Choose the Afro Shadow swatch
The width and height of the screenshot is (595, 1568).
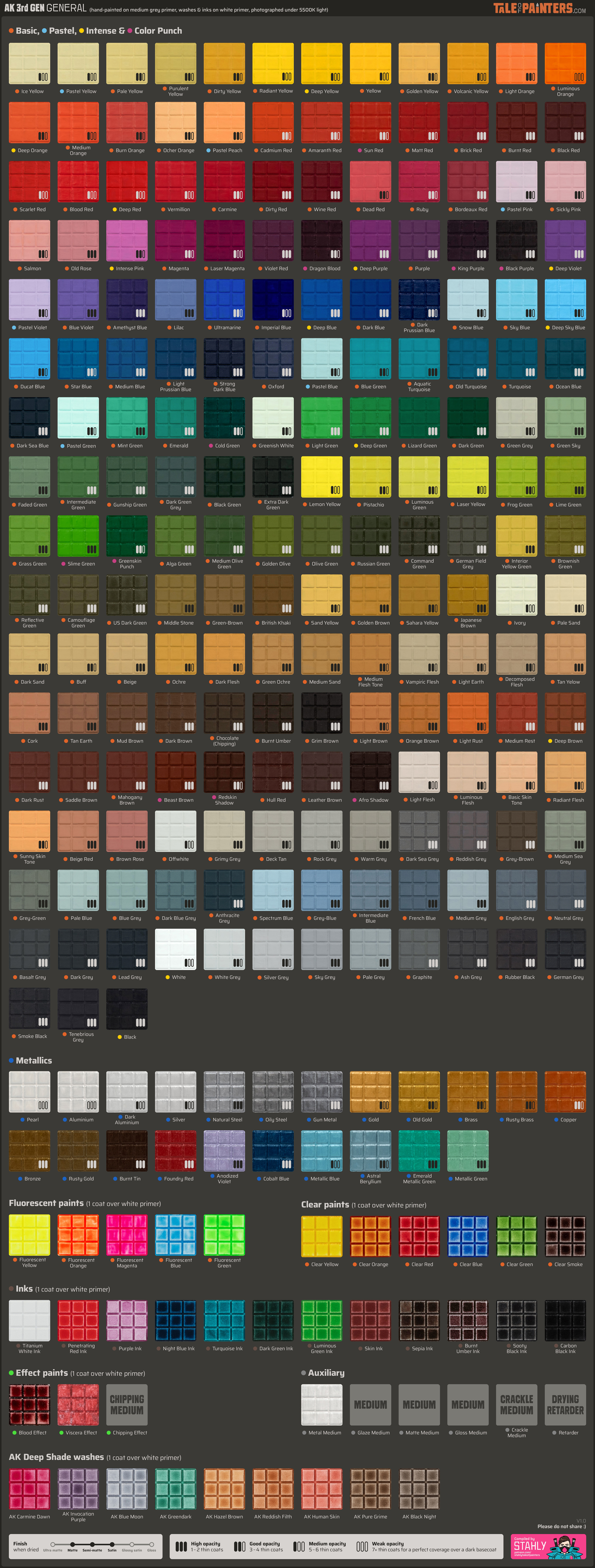(371, 772)
